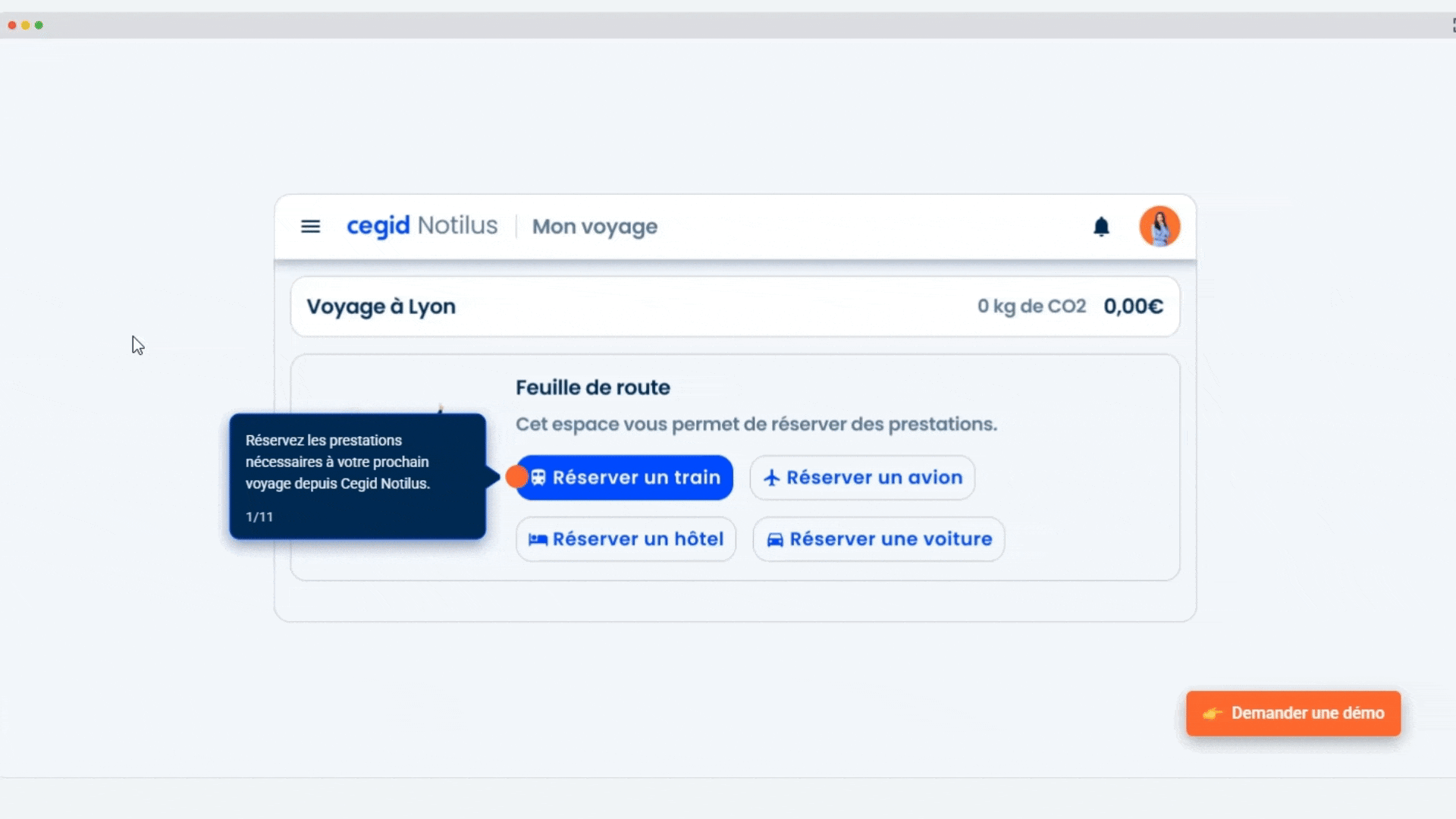Click the pointing hand emoji on the demo button
1456x819 pixels.
coord(1212,714)
